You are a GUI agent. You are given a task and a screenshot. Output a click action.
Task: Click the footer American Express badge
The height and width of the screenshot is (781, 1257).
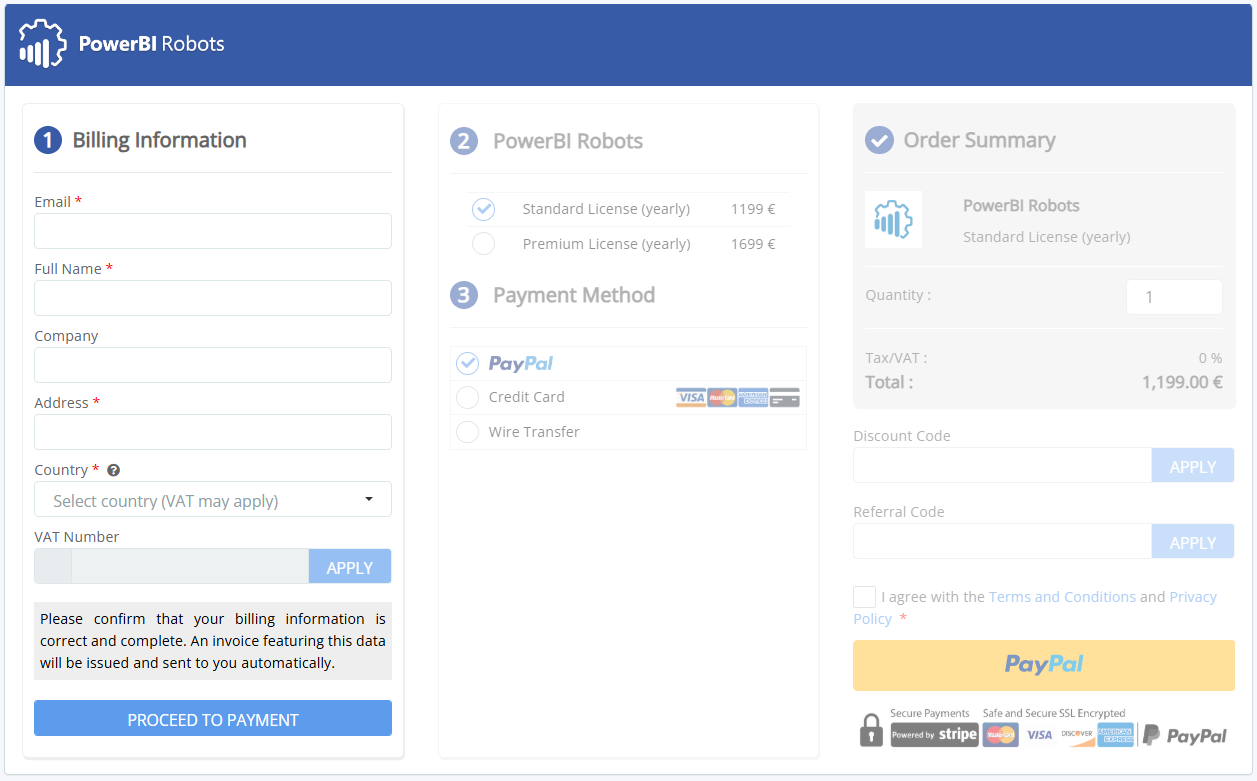[1116, 735]
